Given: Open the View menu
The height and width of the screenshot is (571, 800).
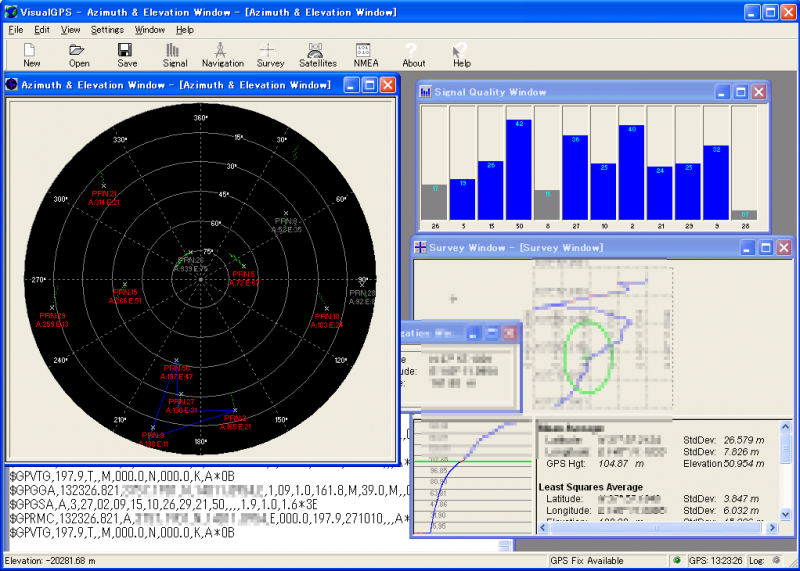Looking at the screenshot, I should pyautogui.click(x=71, y=30).
